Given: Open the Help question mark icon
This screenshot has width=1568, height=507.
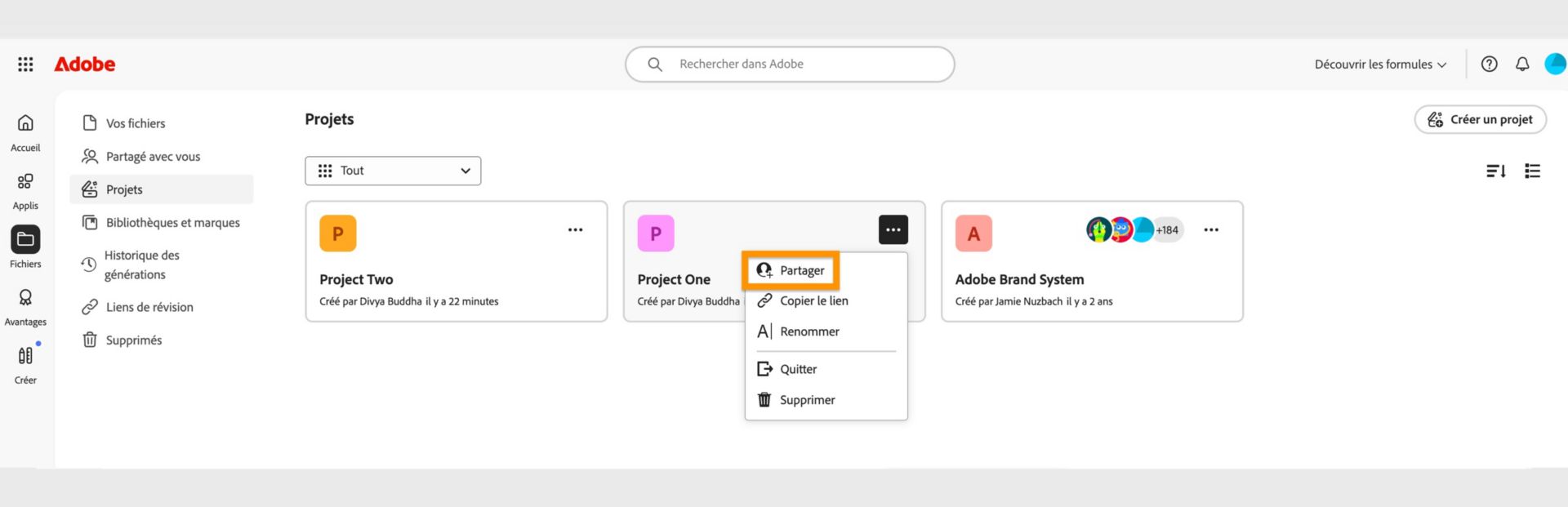Looking at the screenshot, I should click(x=1489, y=64).
